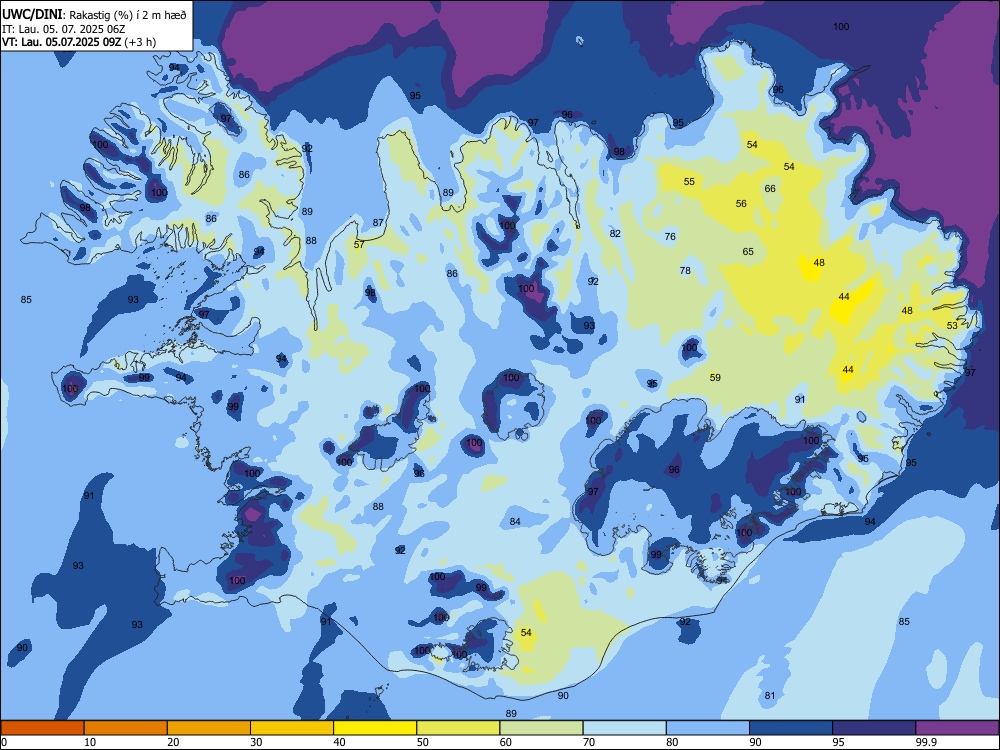This screenshot has height=750, width=1000.
Task: Click the legend tick label '40'
Action: click(340, 742)
